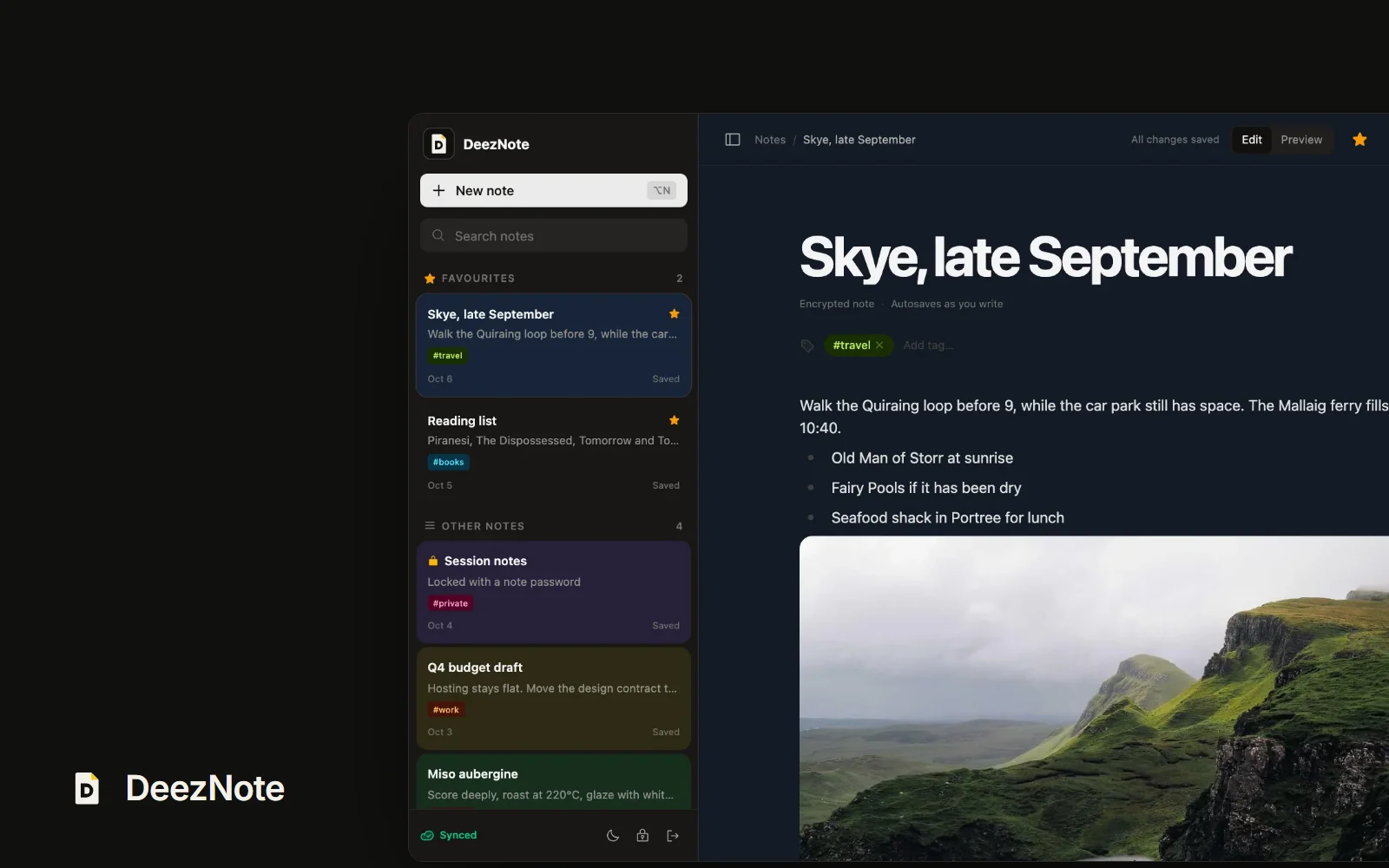The image size is (1389, 868).
Task: Click the lock icon in sidebar footer
Action: point(642,836)
